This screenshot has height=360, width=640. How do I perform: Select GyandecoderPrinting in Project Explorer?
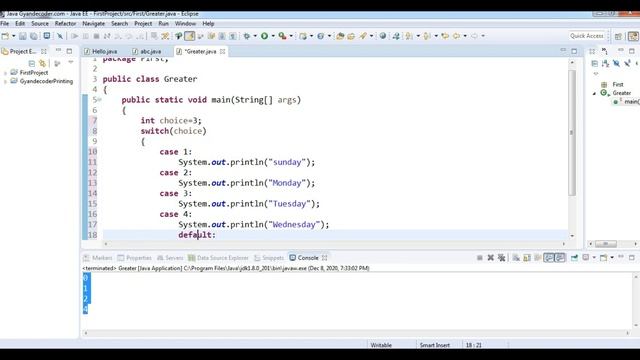click(46, 81)
